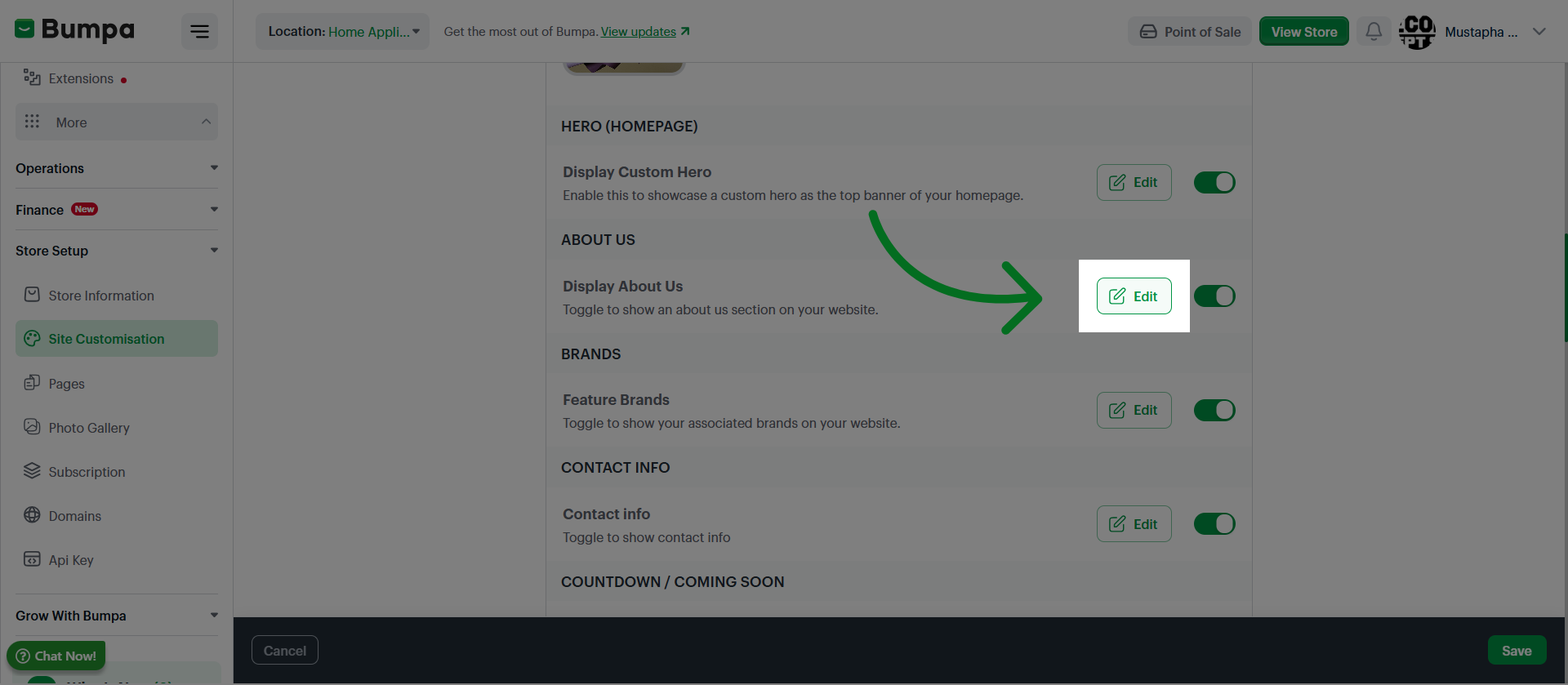Expand the Operations section
The image size is (1568, 685).
click(117, 168)
